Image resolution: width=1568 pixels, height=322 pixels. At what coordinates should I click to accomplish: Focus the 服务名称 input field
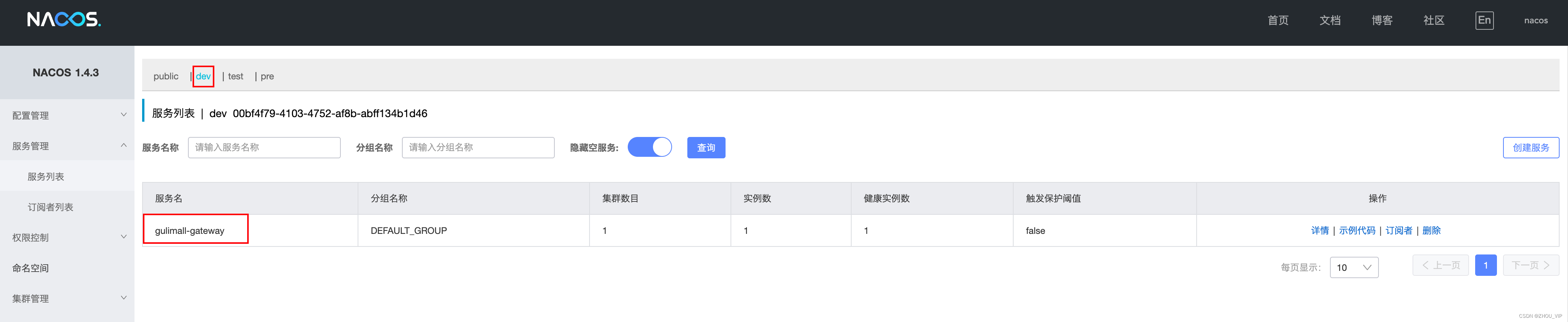point(264,147)
